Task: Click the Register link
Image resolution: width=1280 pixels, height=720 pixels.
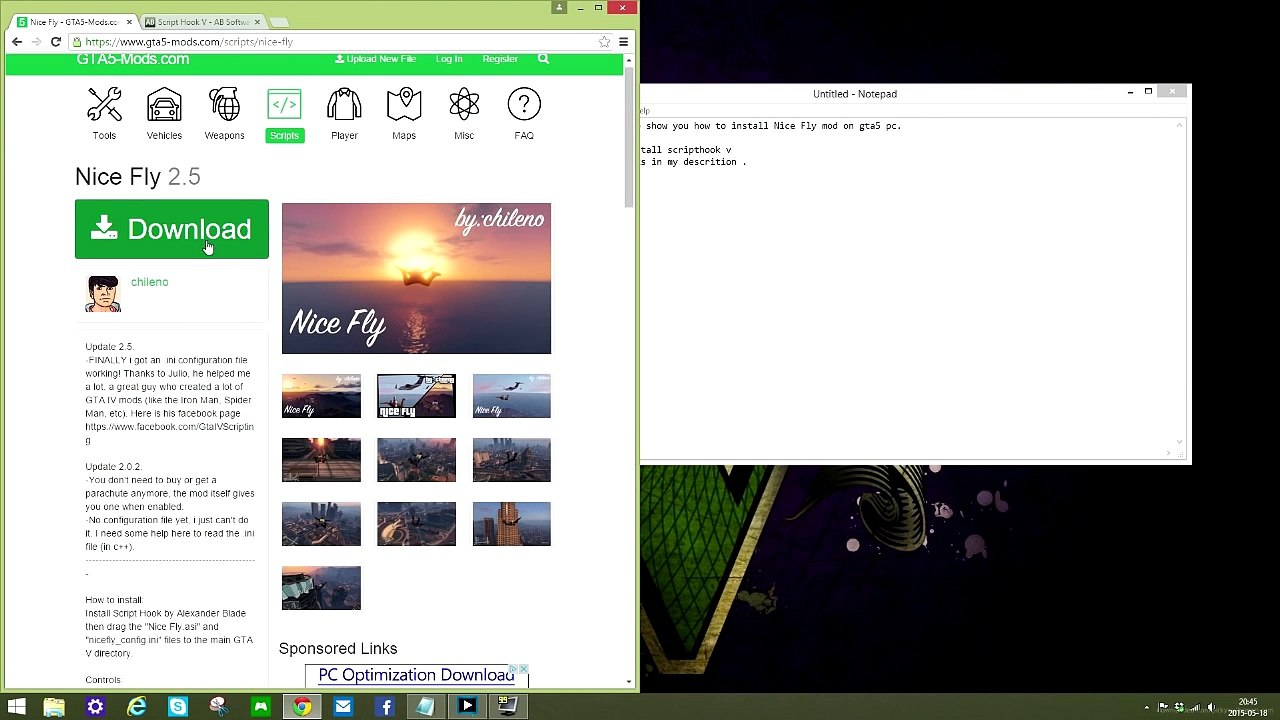Action: (500, 59)
